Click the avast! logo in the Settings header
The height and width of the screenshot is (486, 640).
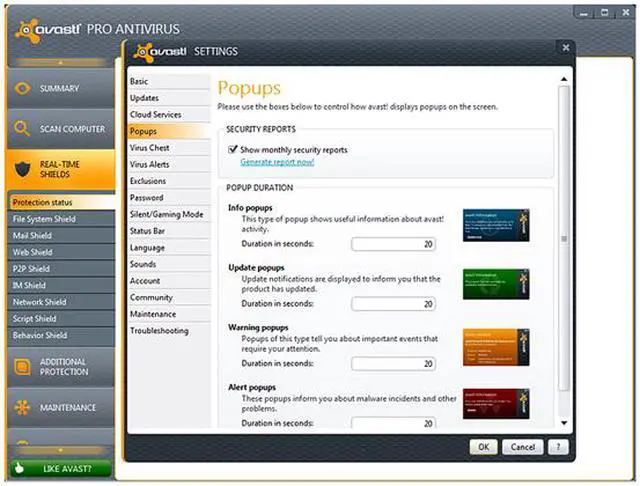160,52
